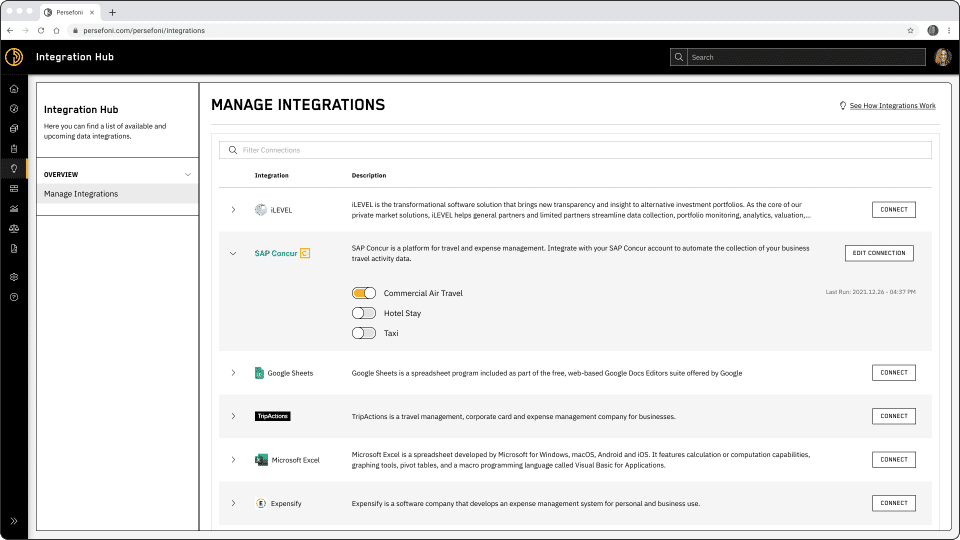Bookmark the page with the star icon
This screenshot has width=960, height=540.
(x=910, y=31)
